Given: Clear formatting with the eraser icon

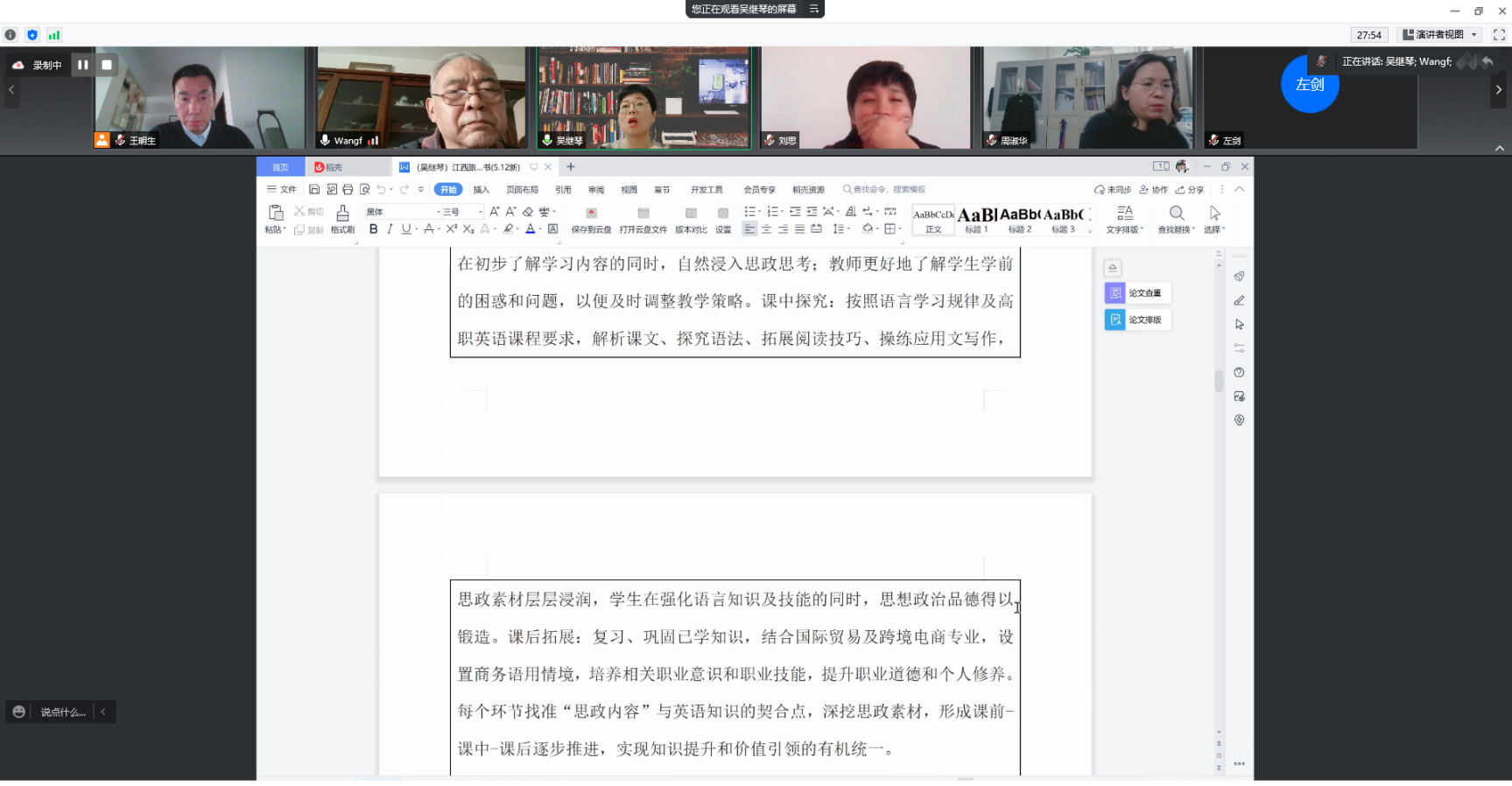Looking at the screenshot, I should (528, 212).
